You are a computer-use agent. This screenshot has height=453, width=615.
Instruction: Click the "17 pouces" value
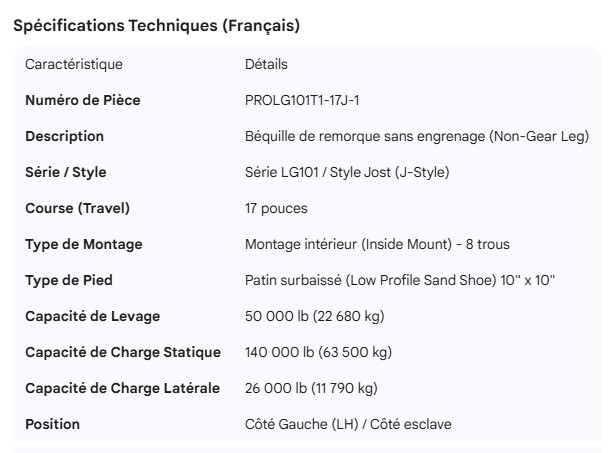[x=276, y=208]
